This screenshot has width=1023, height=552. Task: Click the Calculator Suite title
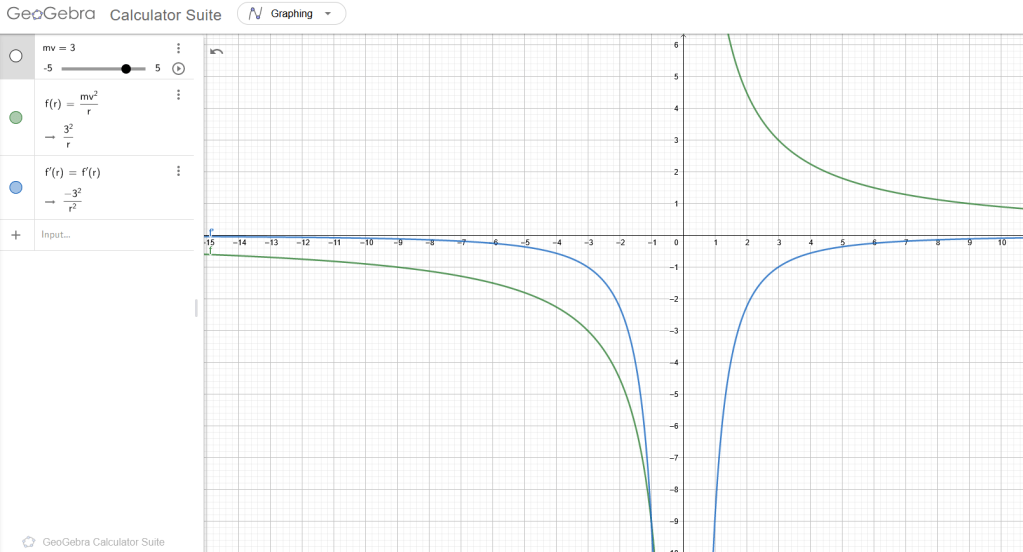point(165,15)
